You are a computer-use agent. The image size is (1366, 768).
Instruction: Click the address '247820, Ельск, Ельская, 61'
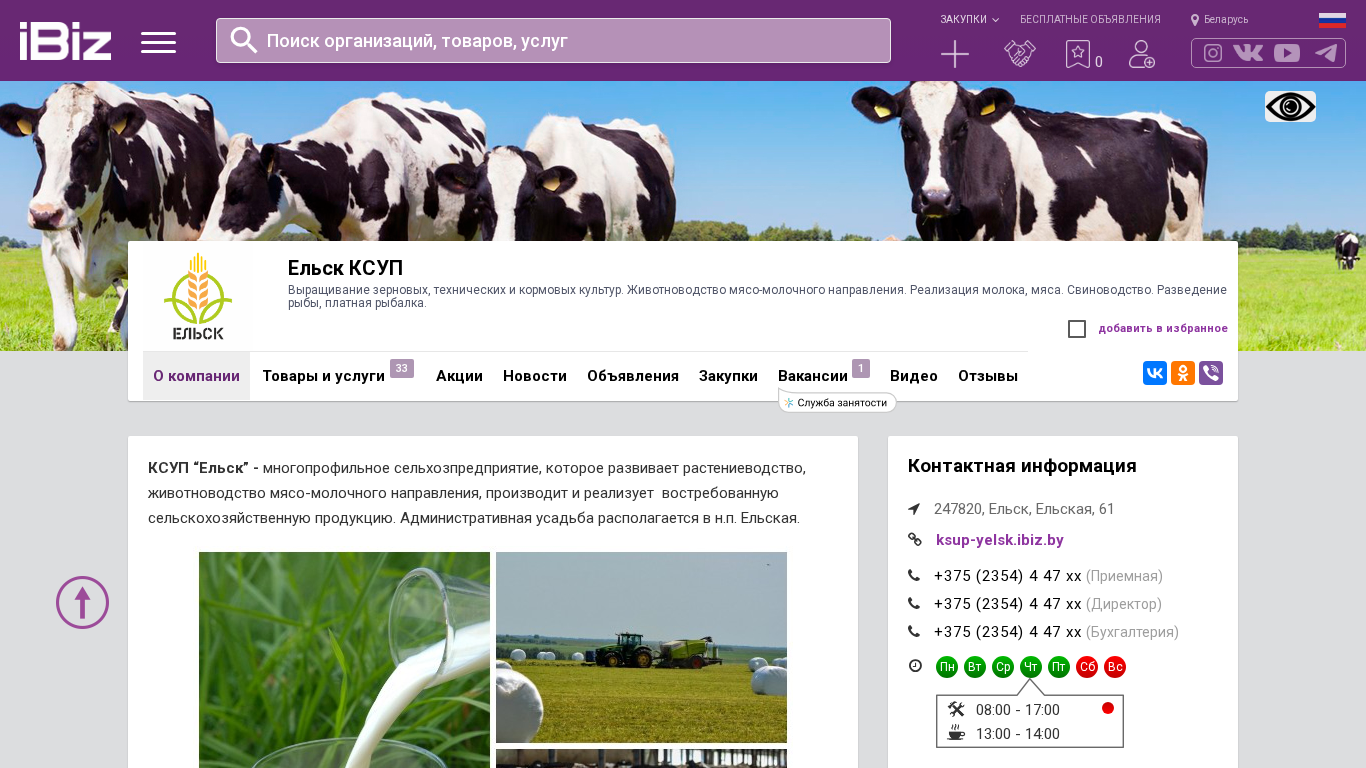[1024, 509]
